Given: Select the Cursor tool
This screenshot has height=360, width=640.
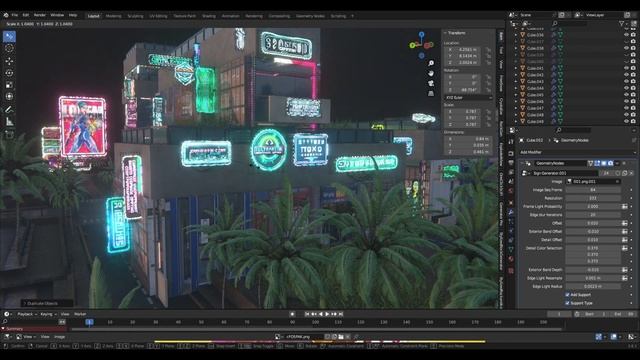Looking at the screenshot, I should tap(9, 49).
